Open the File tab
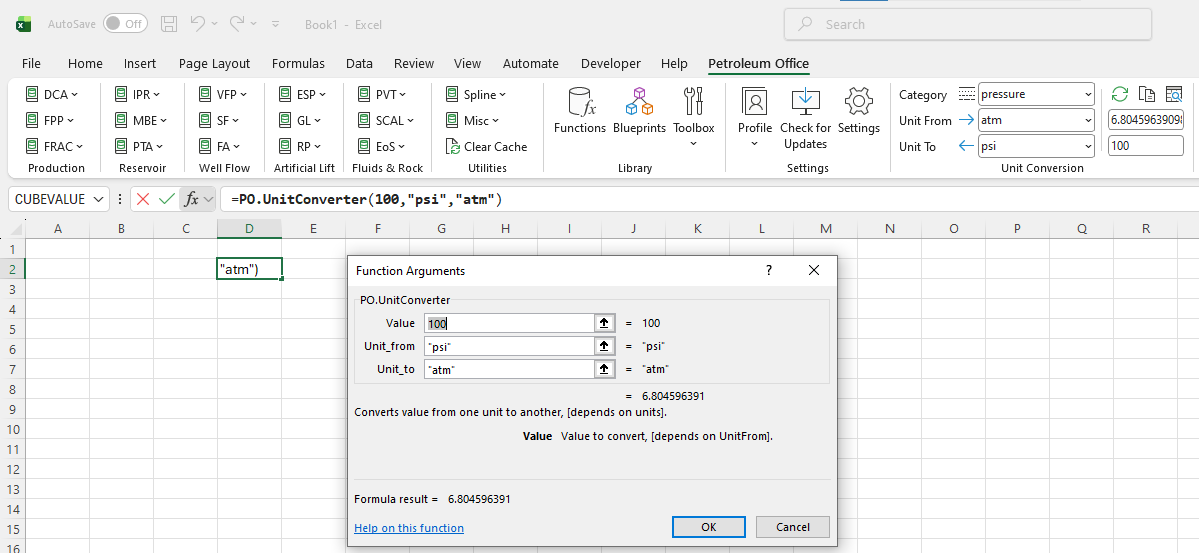Viewport: 1199px width, 553px height. 31,63
